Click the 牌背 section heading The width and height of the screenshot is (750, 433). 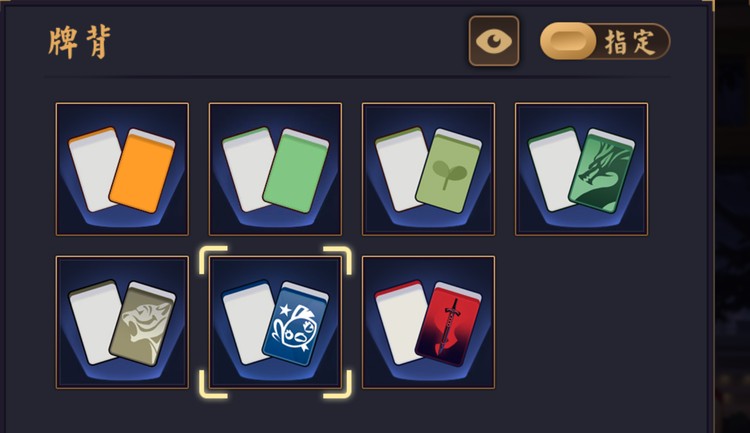79,42
